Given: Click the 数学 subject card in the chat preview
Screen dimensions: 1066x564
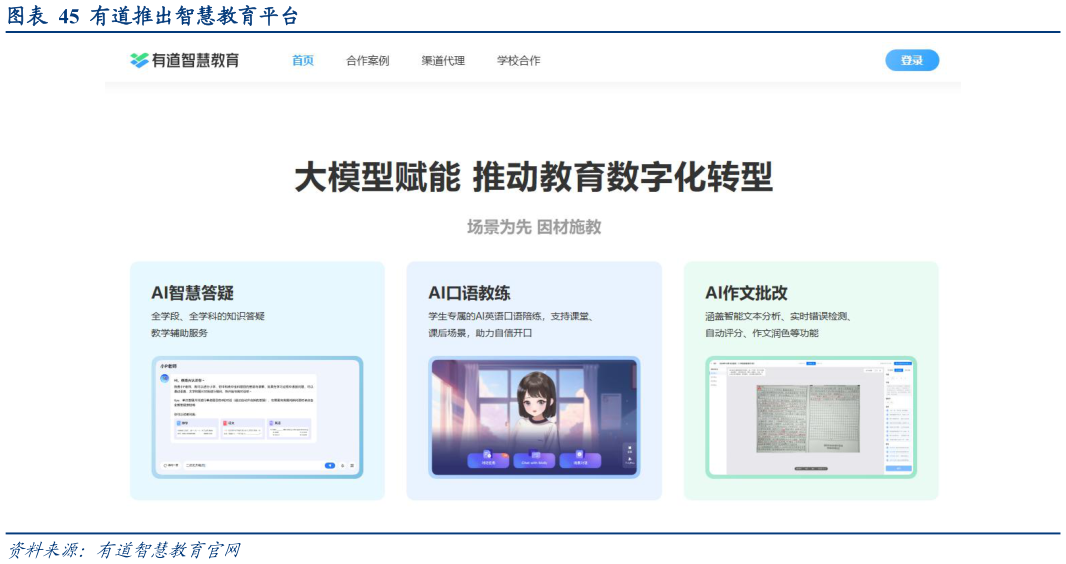Looking at the screenshot, I should (x=196, y=429).
